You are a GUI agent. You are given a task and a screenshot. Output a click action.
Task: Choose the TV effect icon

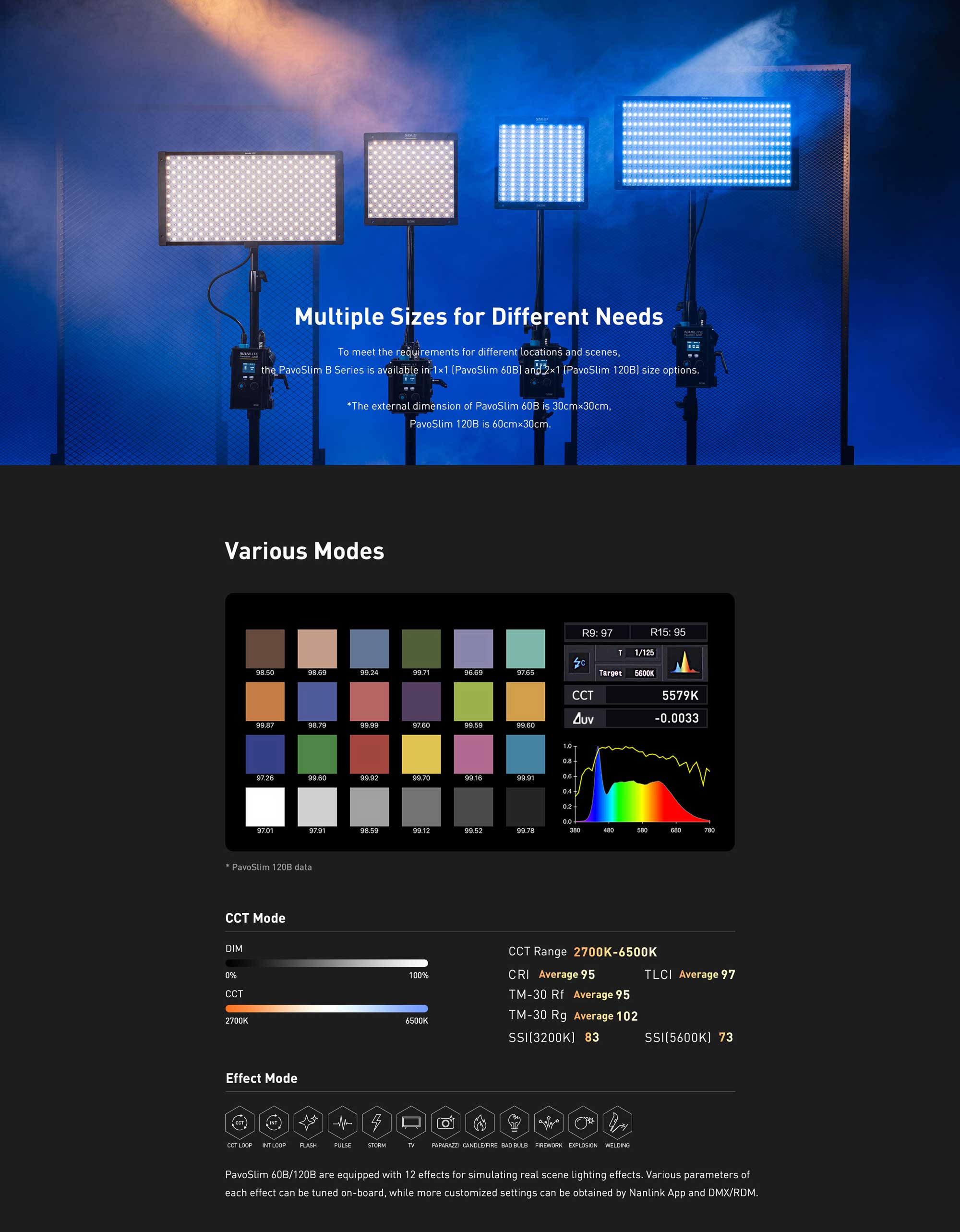point(411,1122)
